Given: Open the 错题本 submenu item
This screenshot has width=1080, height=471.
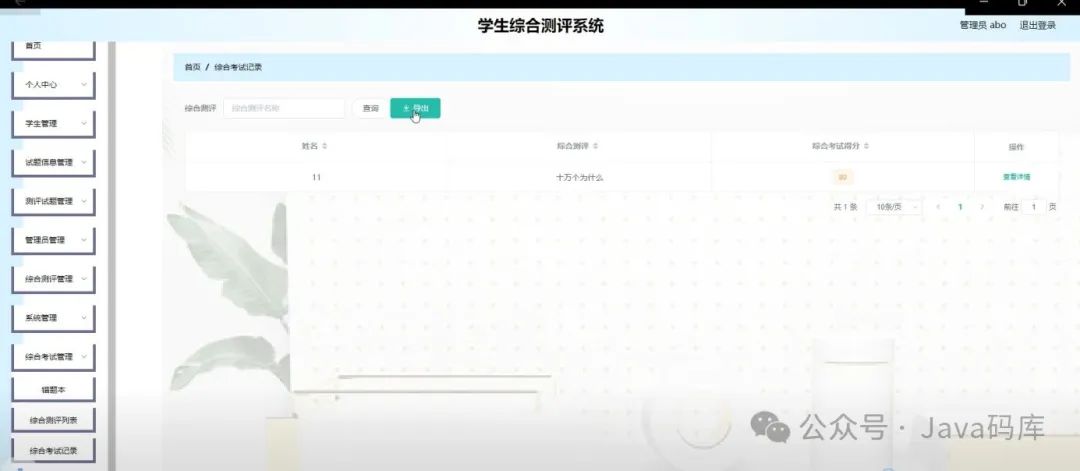Looking at the screenshot, I should click(54, 389).
